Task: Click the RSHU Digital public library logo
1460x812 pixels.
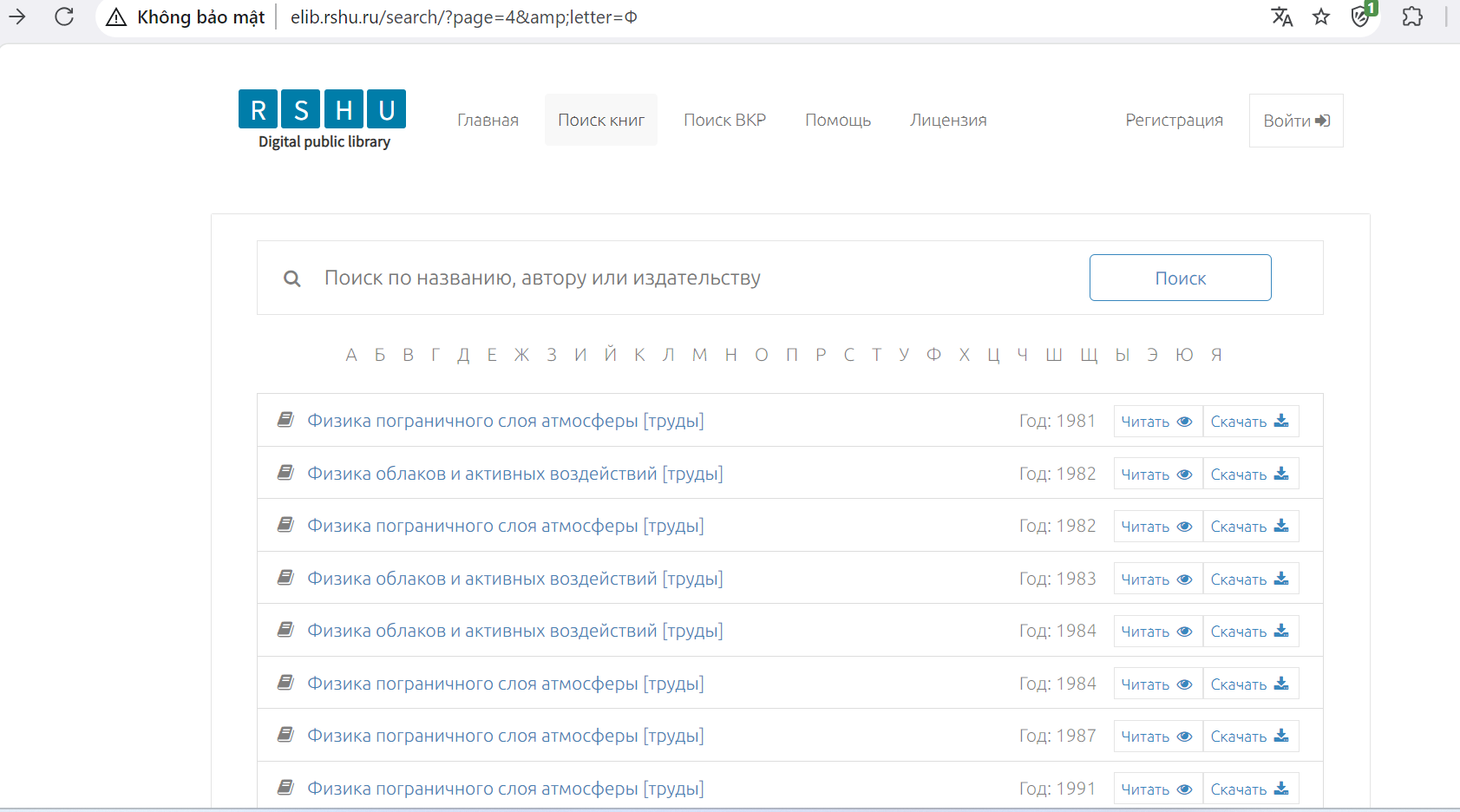Action: pos(323,120)
